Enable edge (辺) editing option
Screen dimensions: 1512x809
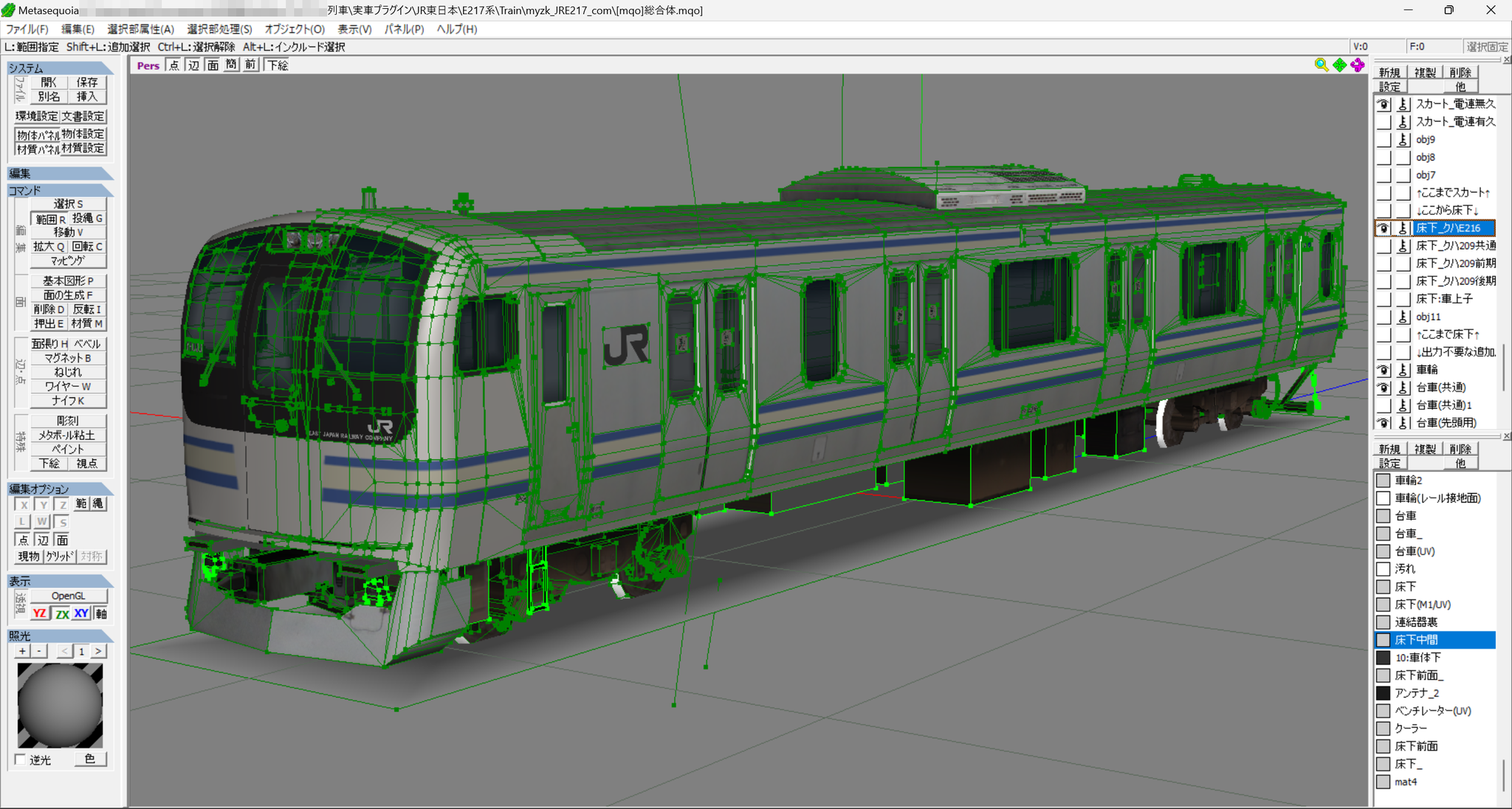(44, 540)
